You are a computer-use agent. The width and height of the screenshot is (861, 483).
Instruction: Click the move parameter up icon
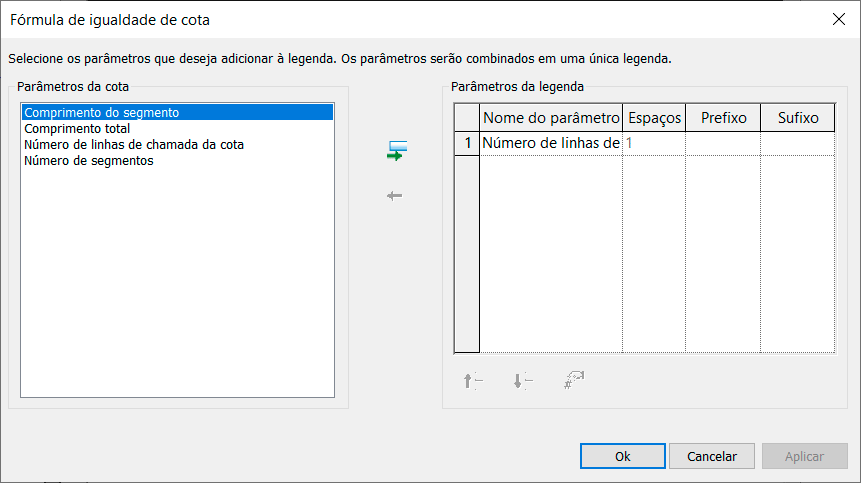[x=473, y=380]
